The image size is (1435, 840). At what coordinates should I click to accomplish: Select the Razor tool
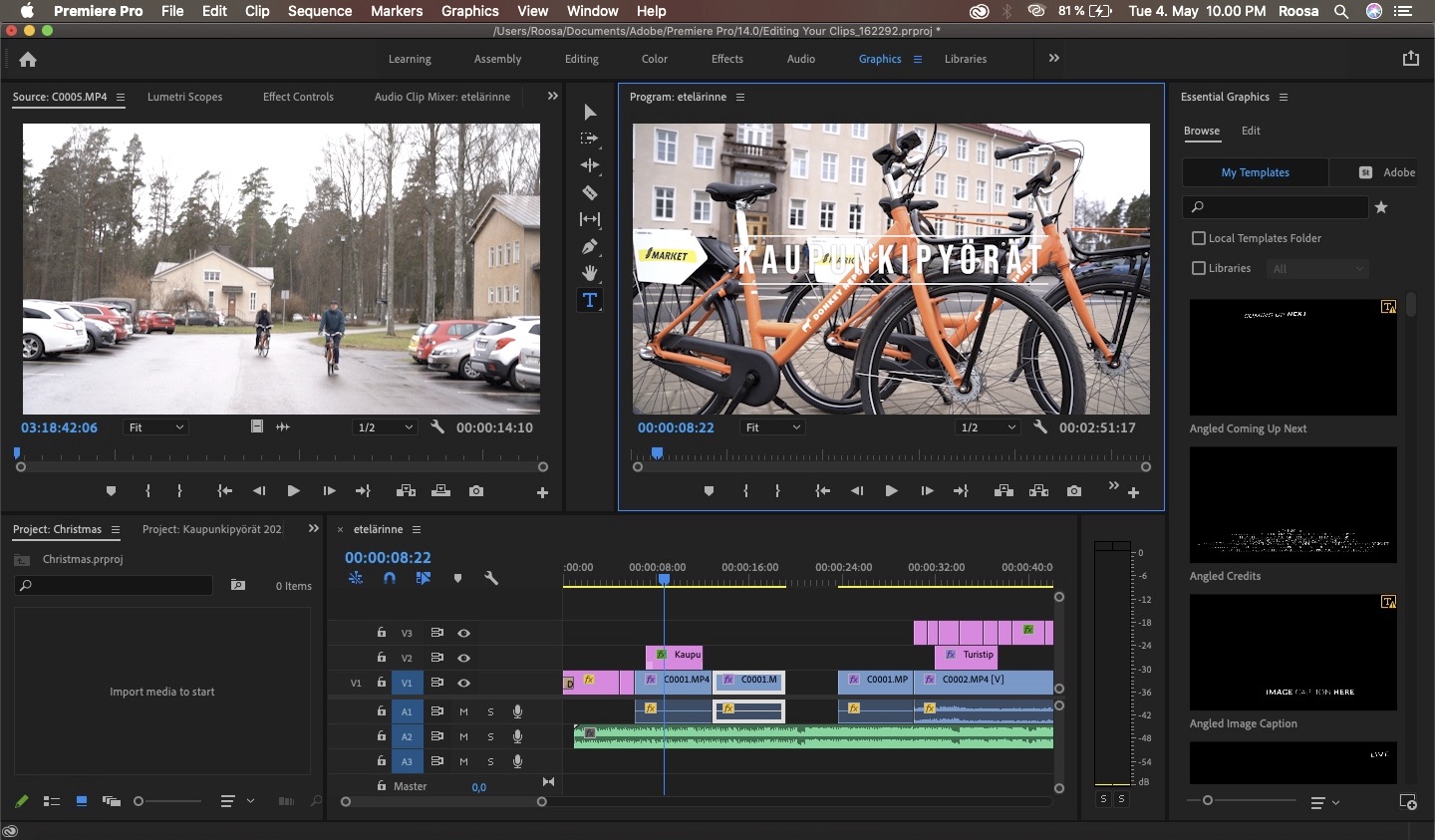coord(590,192)
